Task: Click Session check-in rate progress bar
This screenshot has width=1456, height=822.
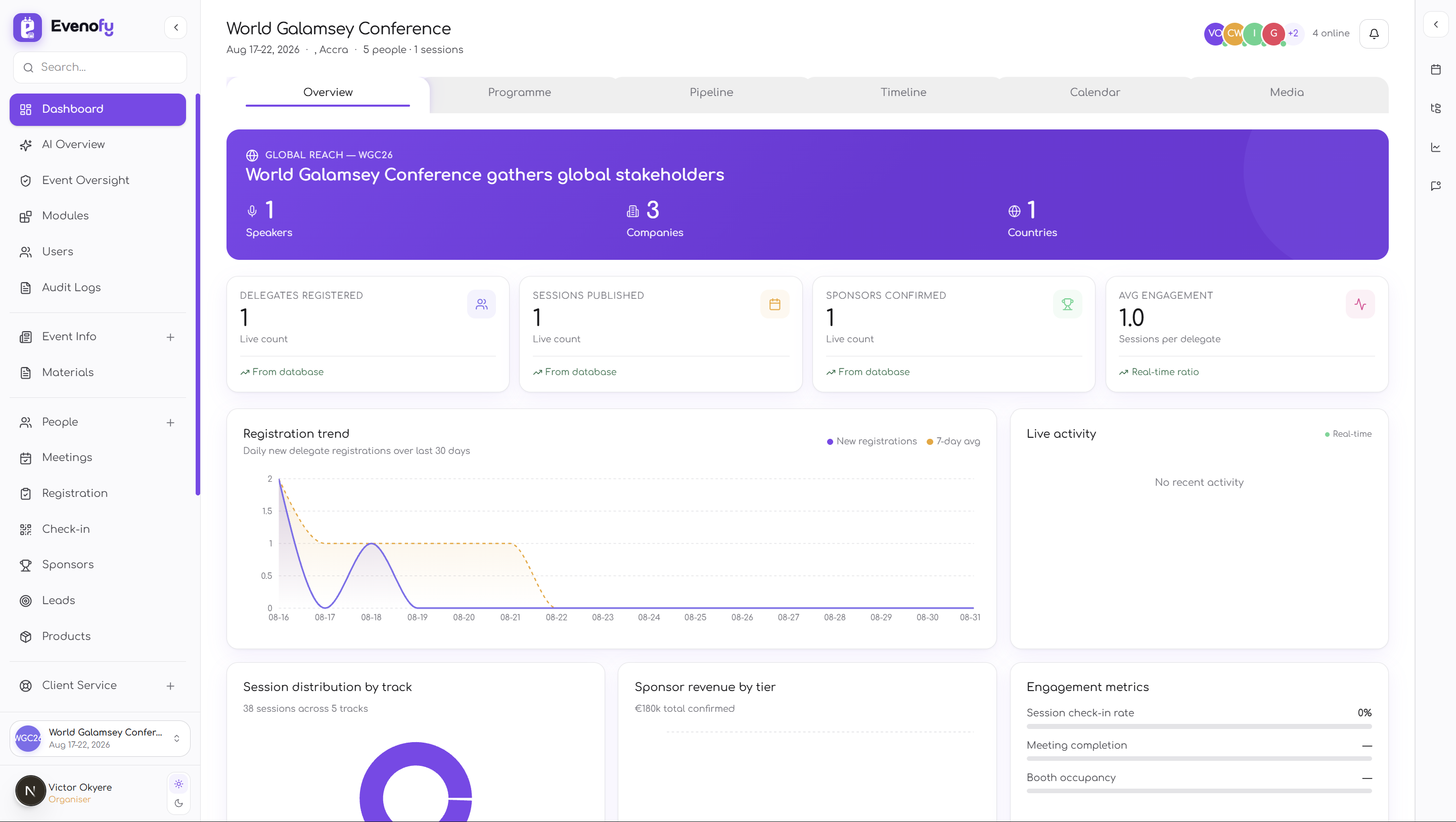Action: coord(1199,726)
